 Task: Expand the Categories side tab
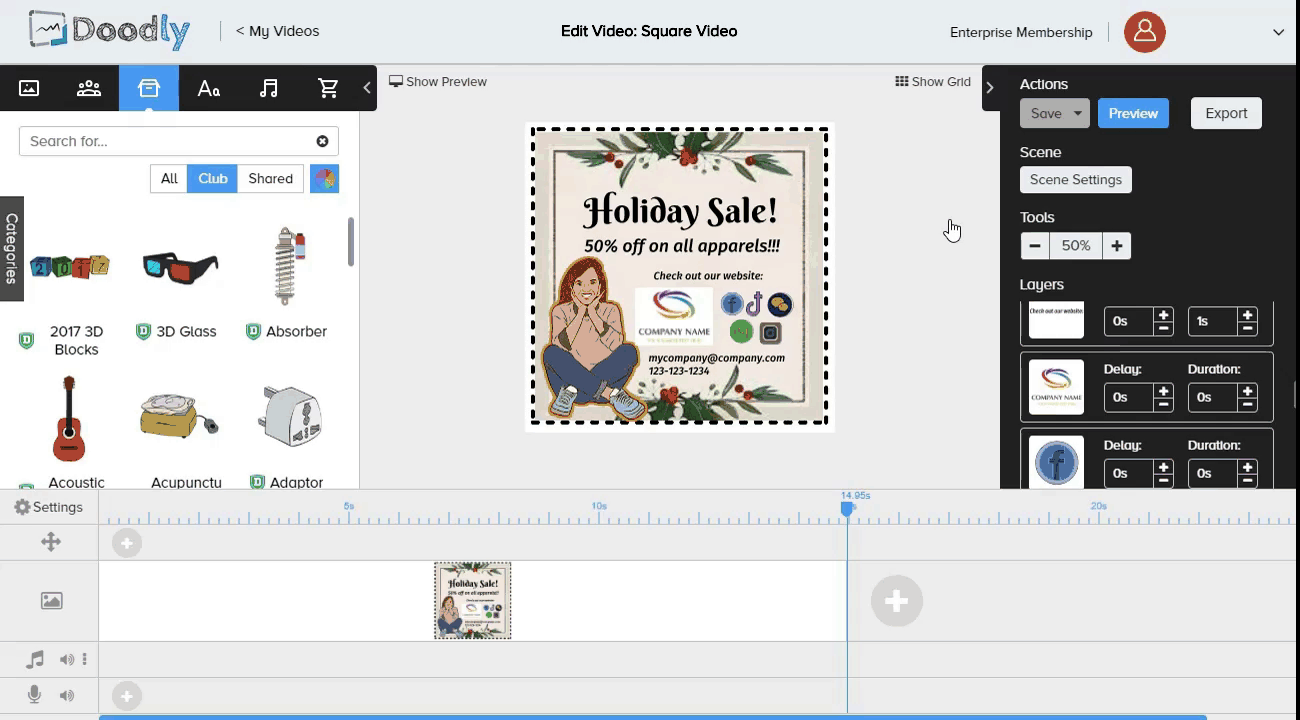12,248
